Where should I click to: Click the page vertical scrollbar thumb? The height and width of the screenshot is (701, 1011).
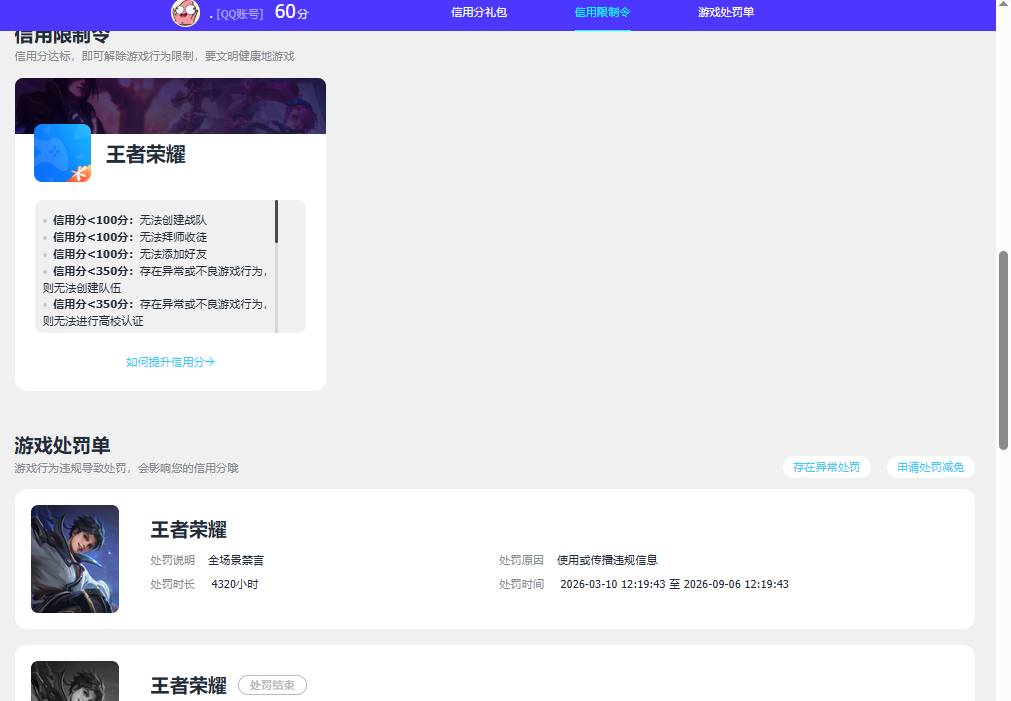1003,350
